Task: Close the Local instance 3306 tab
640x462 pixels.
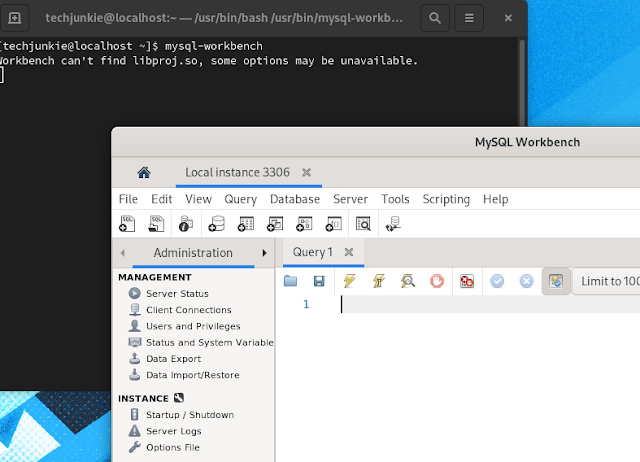Action: [x=307, y=173]
